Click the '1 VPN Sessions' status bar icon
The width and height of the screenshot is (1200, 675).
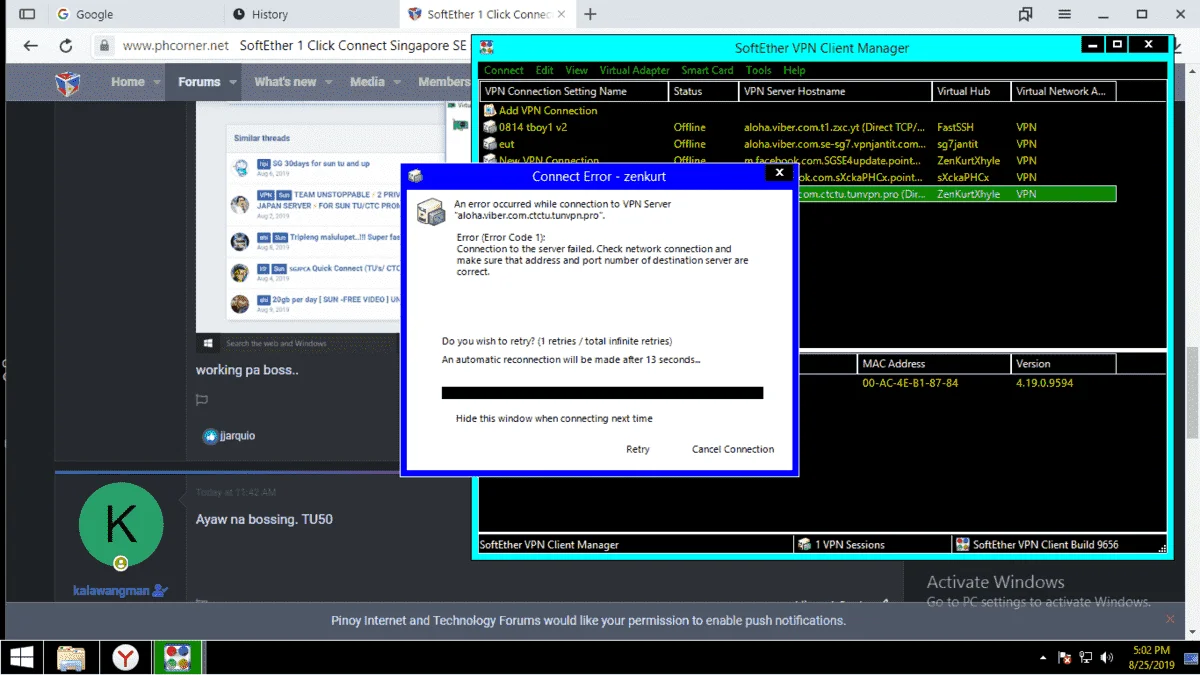(805, 545)
